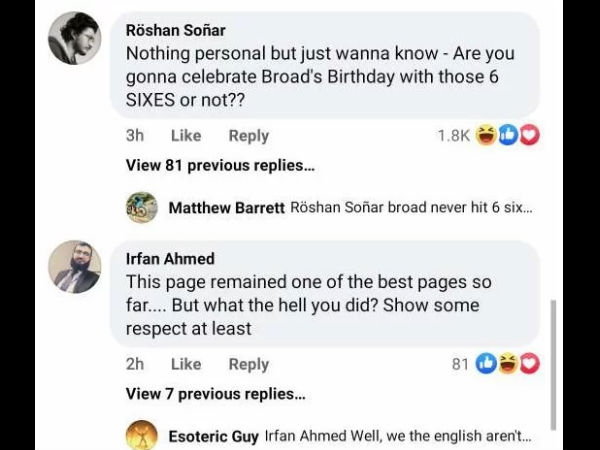Open Irfan Ahmed's profile picture
600x450 pixels.
(x=75, y=267)
